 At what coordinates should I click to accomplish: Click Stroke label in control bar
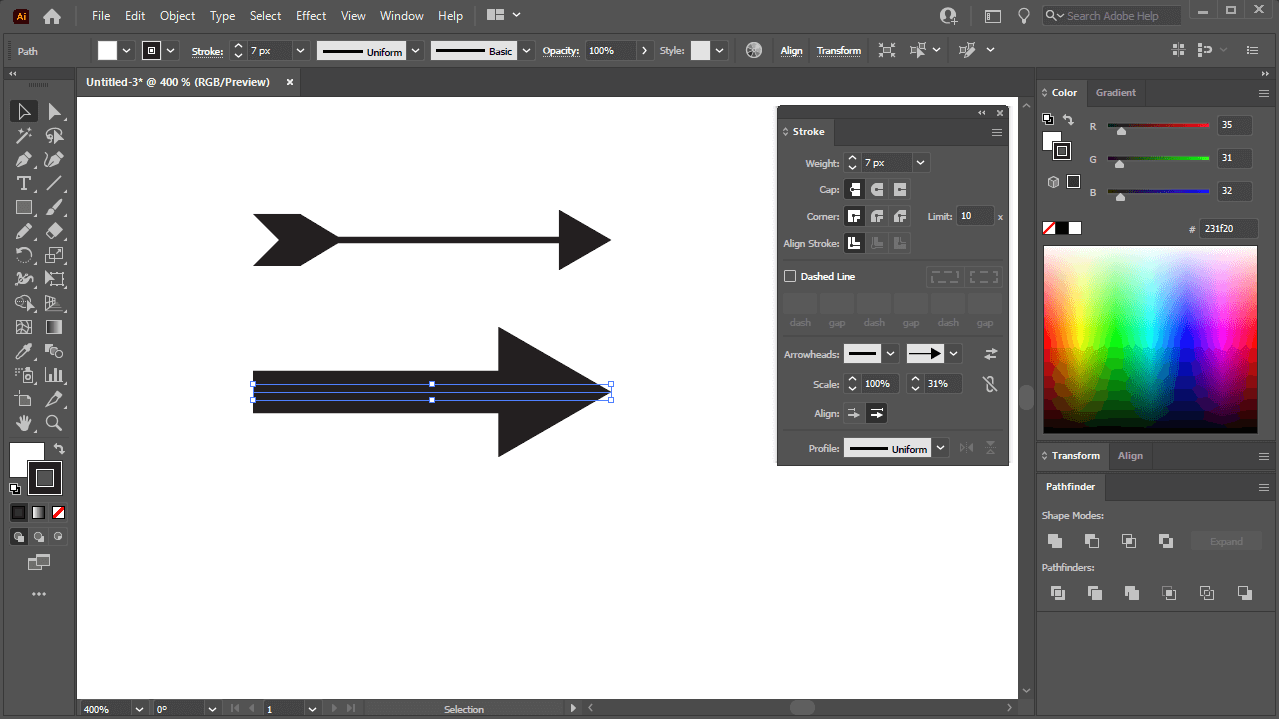coord(207,51)
